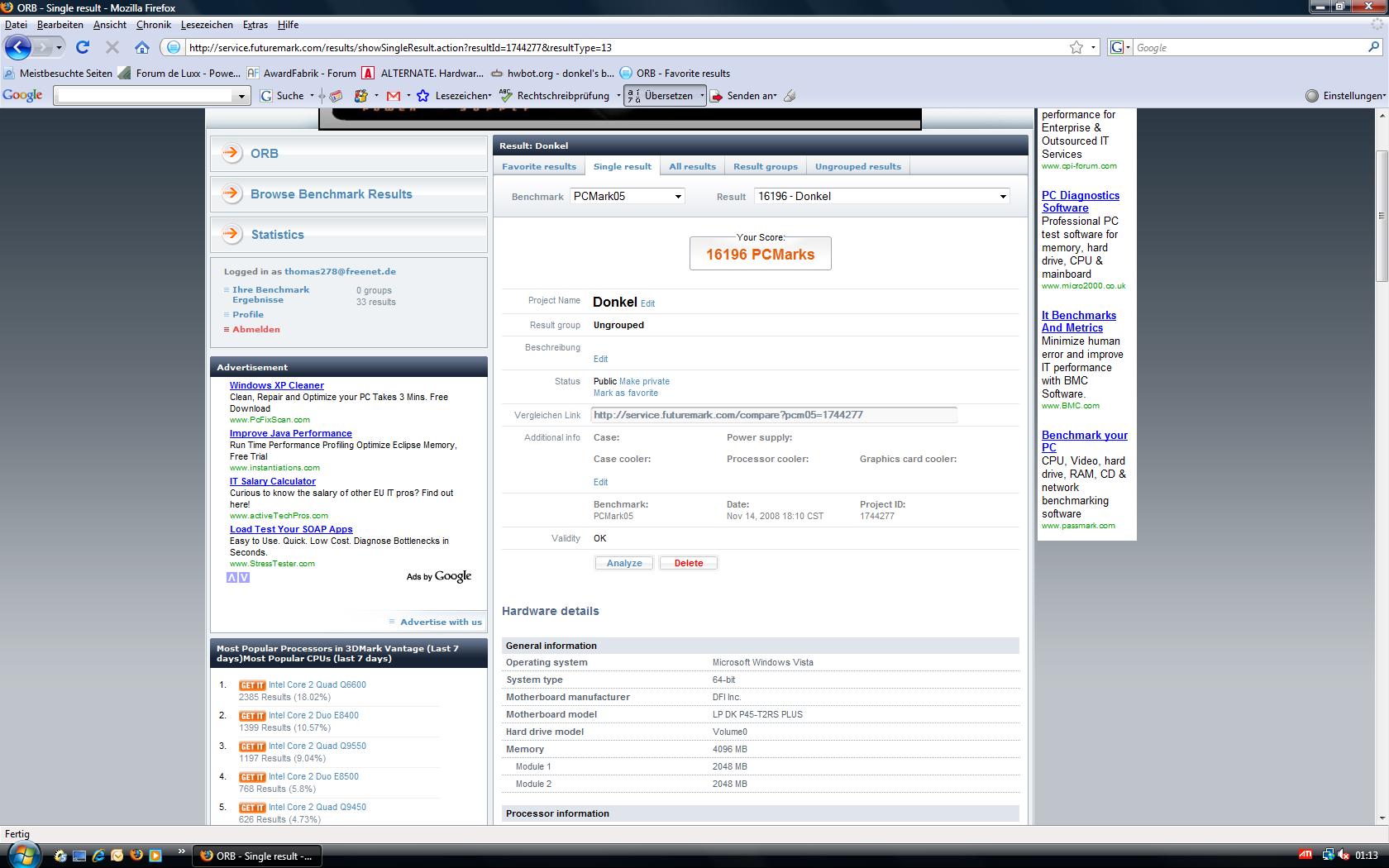The width and height of the screenshot is (1389, 868).
Task: Open the Extras menu
Action: point(255,25)
